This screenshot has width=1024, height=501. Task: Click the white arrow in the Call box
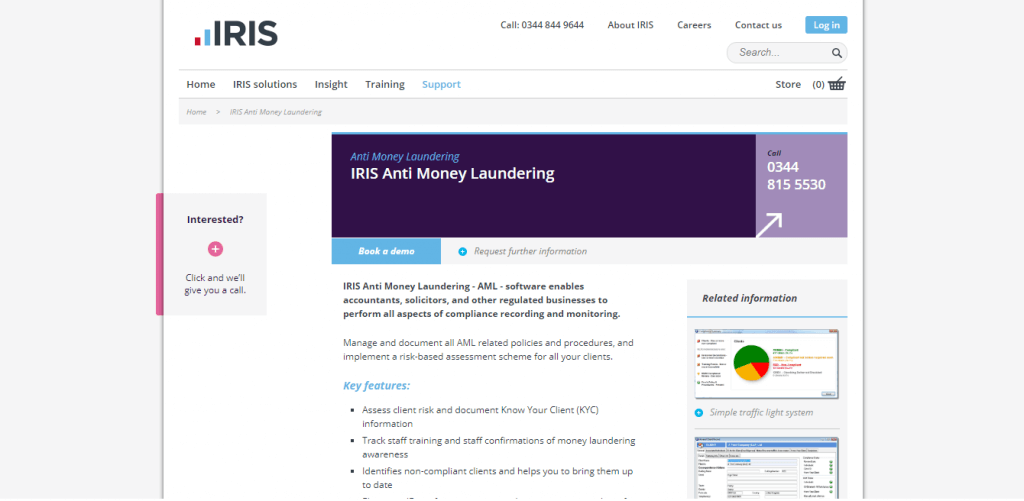(769, 225)
